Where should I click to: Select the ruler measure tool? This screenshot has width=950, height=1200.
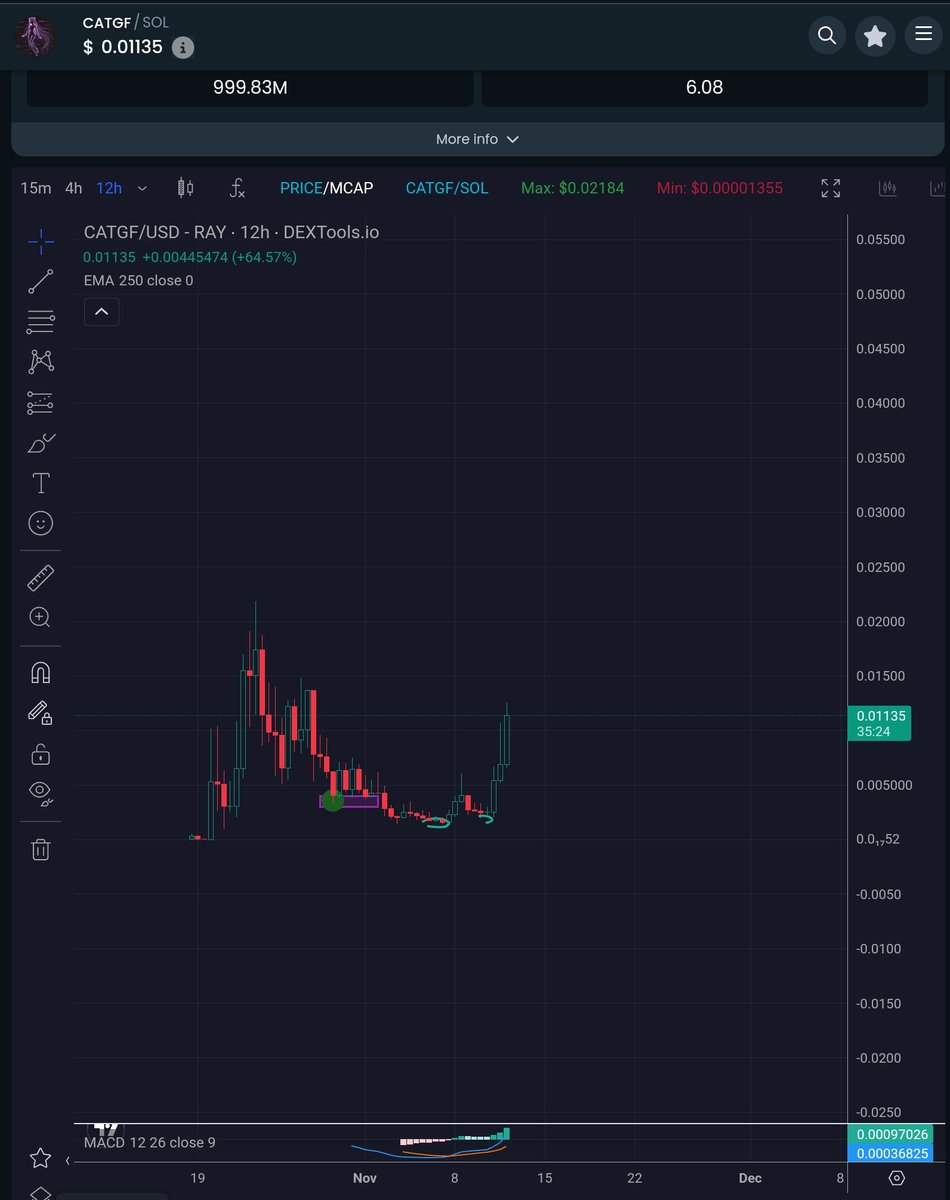41,577
